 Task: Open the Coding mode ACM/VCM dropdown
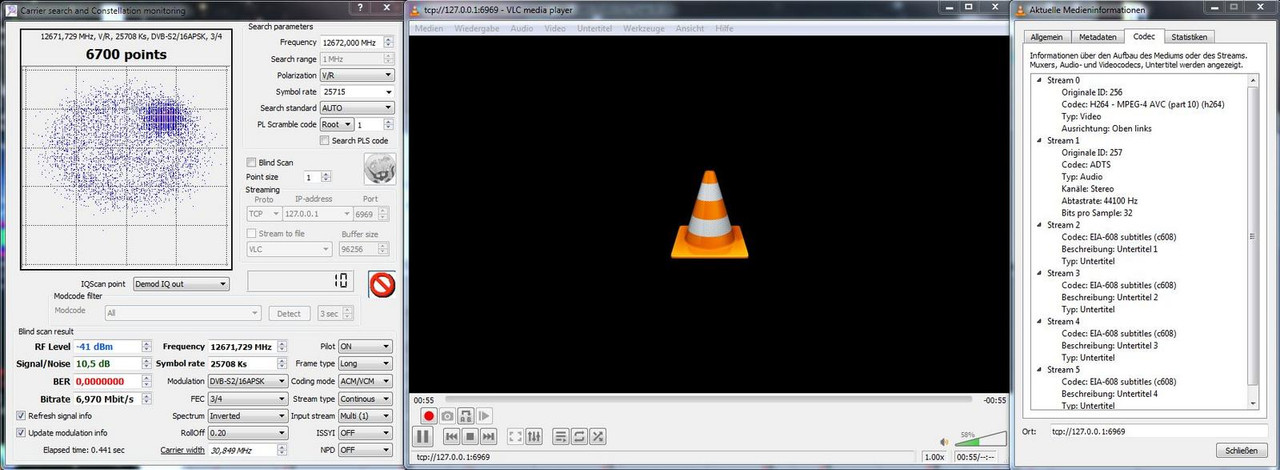coord(365,381)
